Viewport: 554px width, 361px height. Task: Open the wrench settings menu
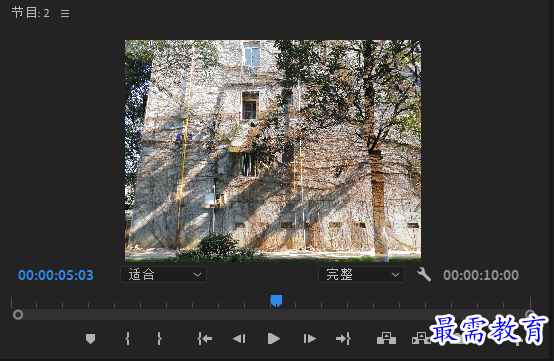pyautogui.click(x=424, y=274)
